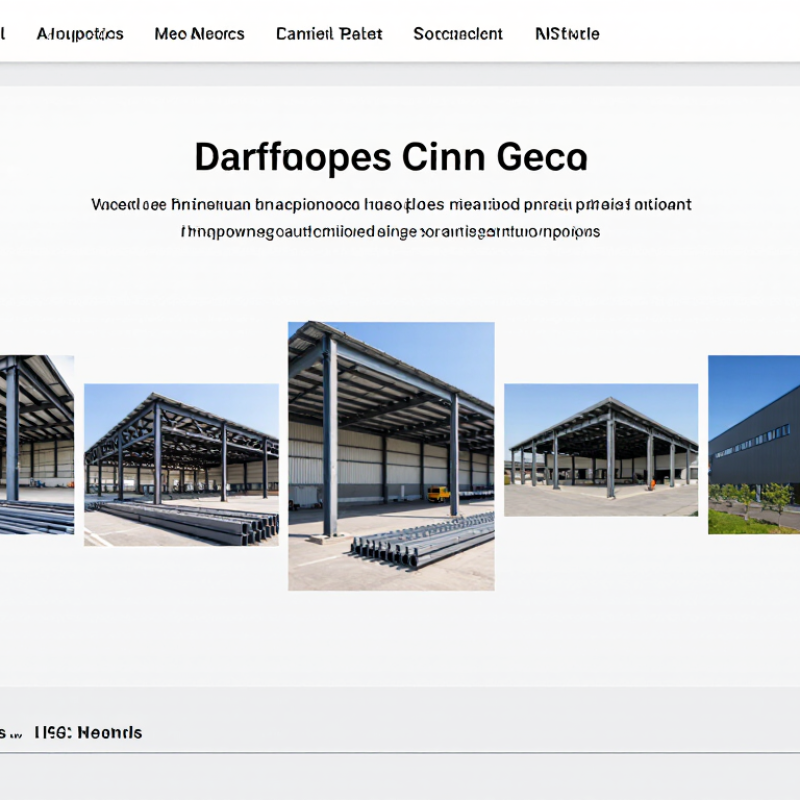Open the Meo Neorcs navigation item
The height and width of the screenshot is (800, 800).
tap(199, 34)
